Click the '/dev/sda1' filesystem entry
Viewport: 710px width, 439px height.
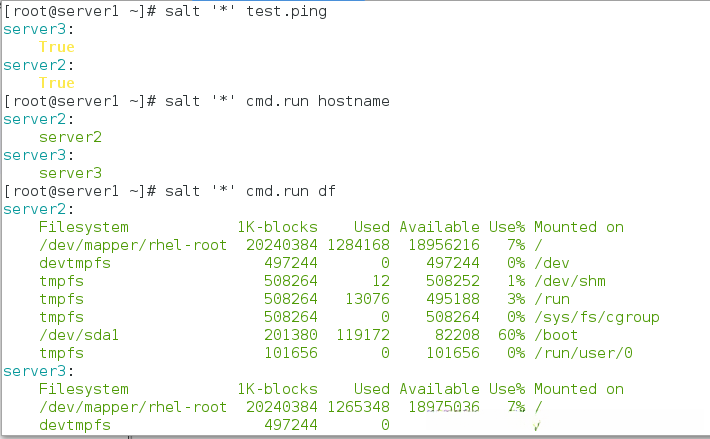78,335
